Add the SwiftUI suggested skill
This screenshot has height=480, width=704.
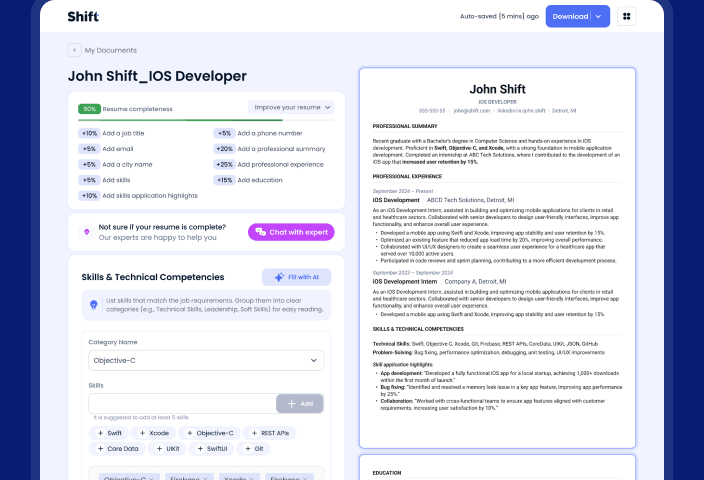click(211, 449)
